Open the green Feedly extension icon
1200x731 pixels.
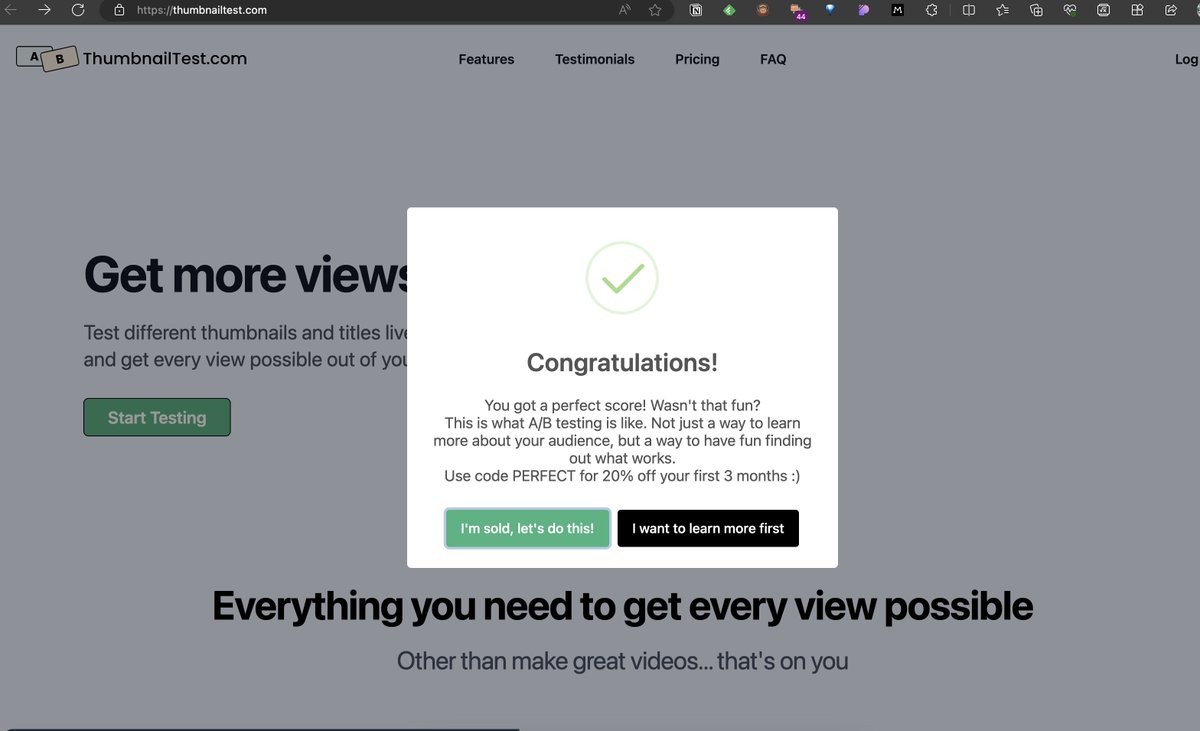[x=729, y=10]
